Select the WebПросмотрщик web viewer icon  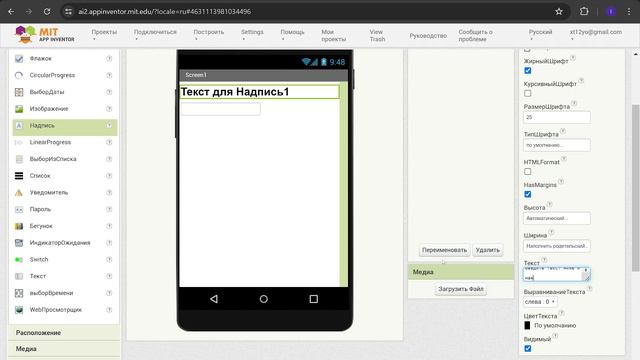click(x=19, y=310)
